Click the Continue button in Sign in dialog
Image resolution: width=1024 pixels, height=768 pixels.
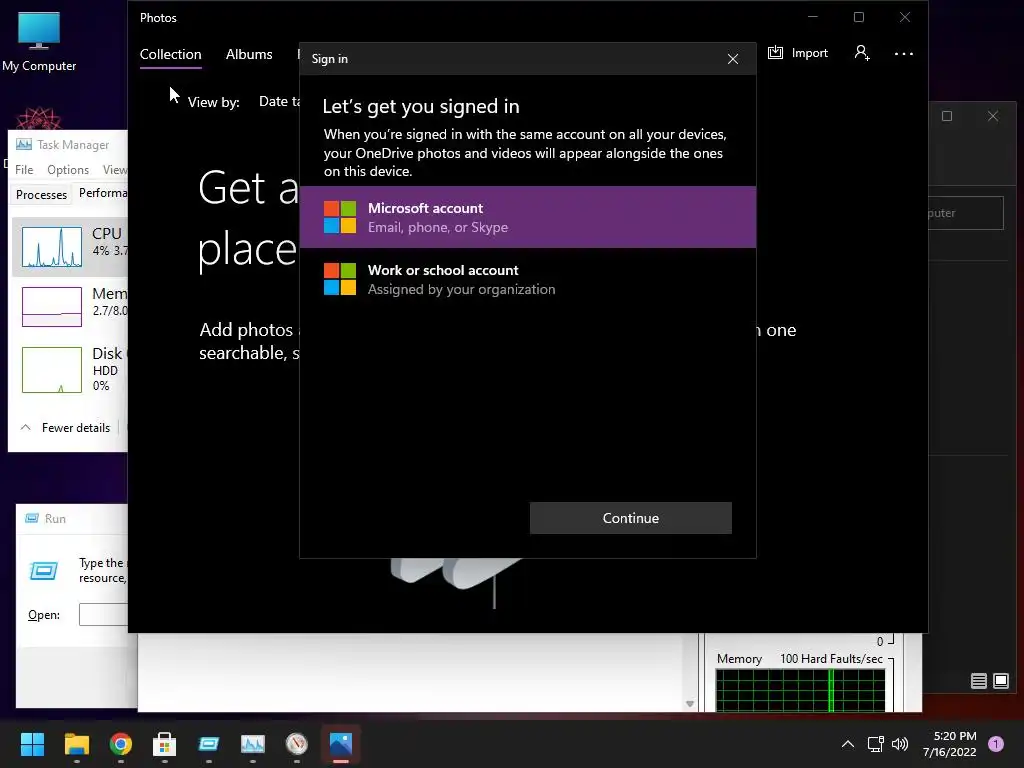pos(630,518)
